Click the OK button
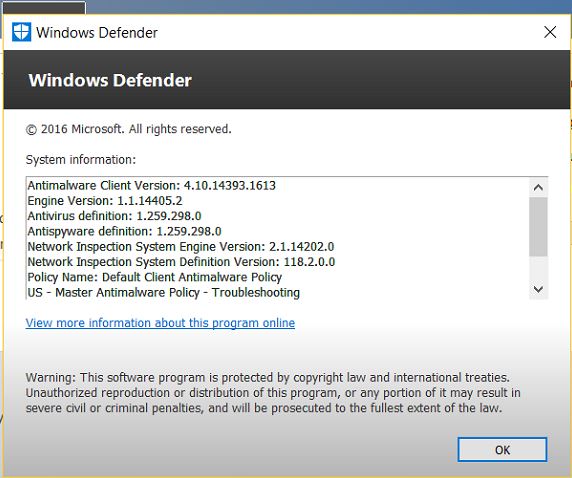 click(x=502, y=450)
